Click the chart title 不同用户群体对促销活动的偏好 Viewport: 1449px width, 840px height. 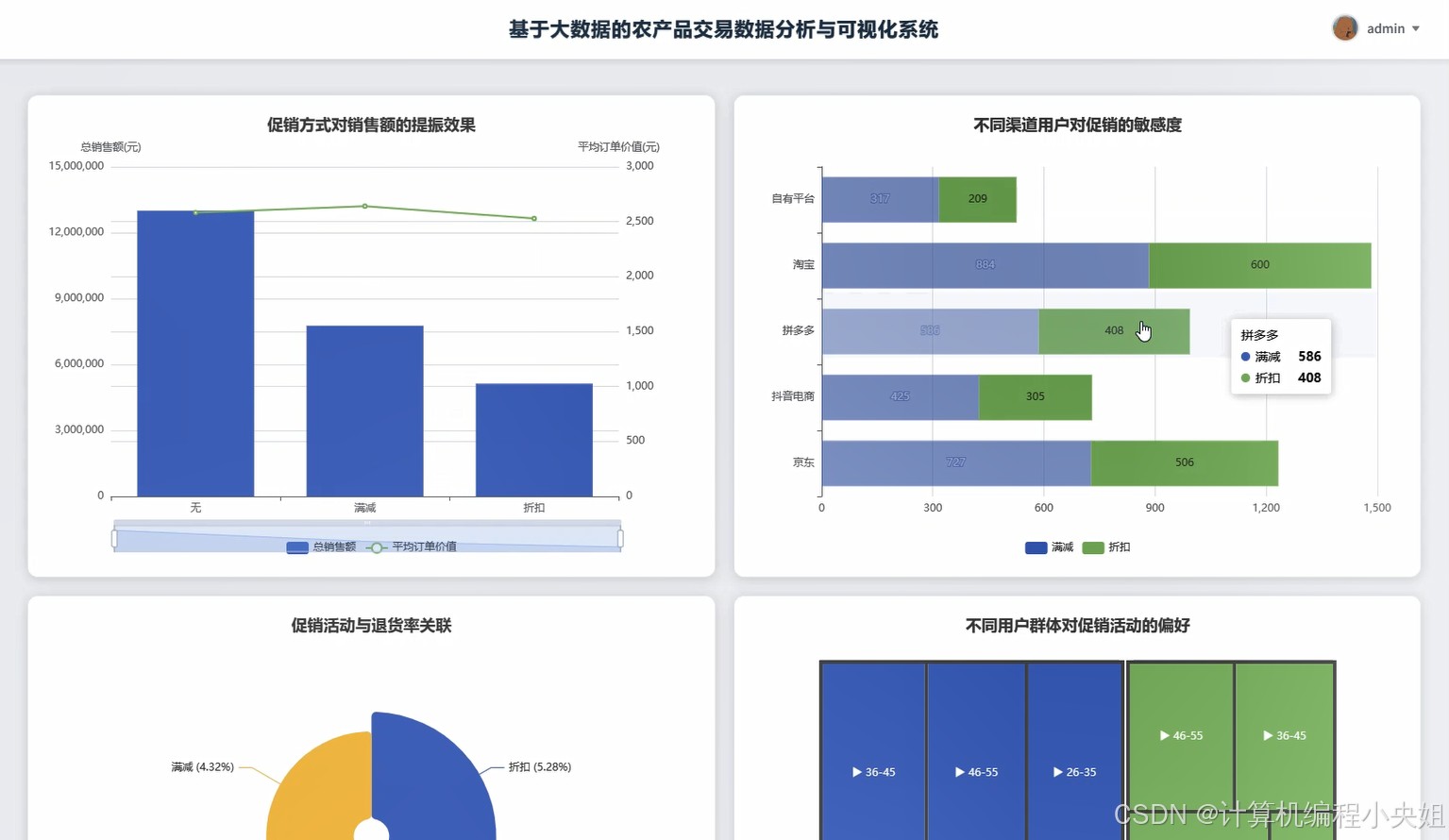click(1077, 626)
